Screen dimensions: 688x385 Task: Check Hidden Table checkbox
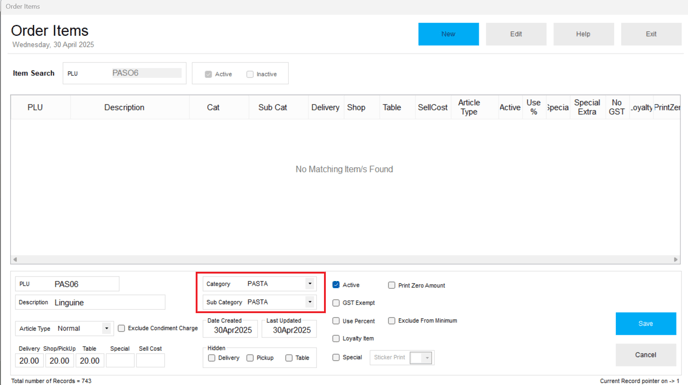pos(289,358)
